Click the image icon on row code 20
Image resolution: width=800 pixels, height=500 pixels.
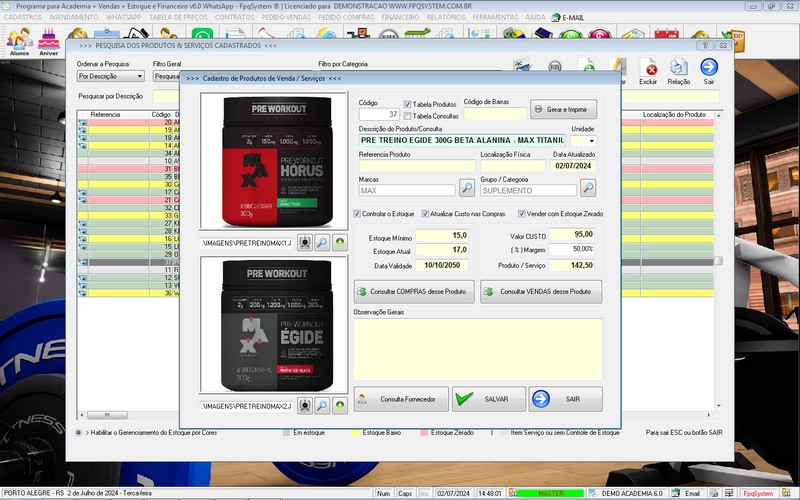point(82,122)
